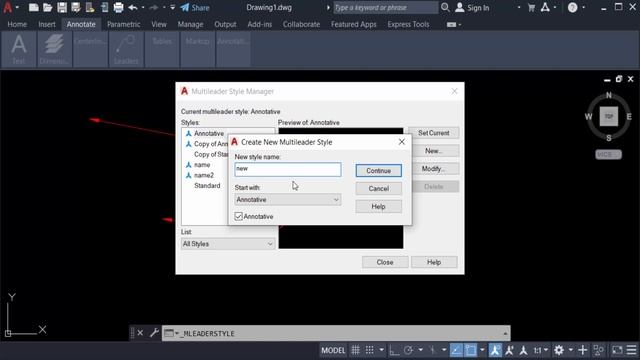
Task: Click the Undo arrow icon
Action: pos(133,7)
